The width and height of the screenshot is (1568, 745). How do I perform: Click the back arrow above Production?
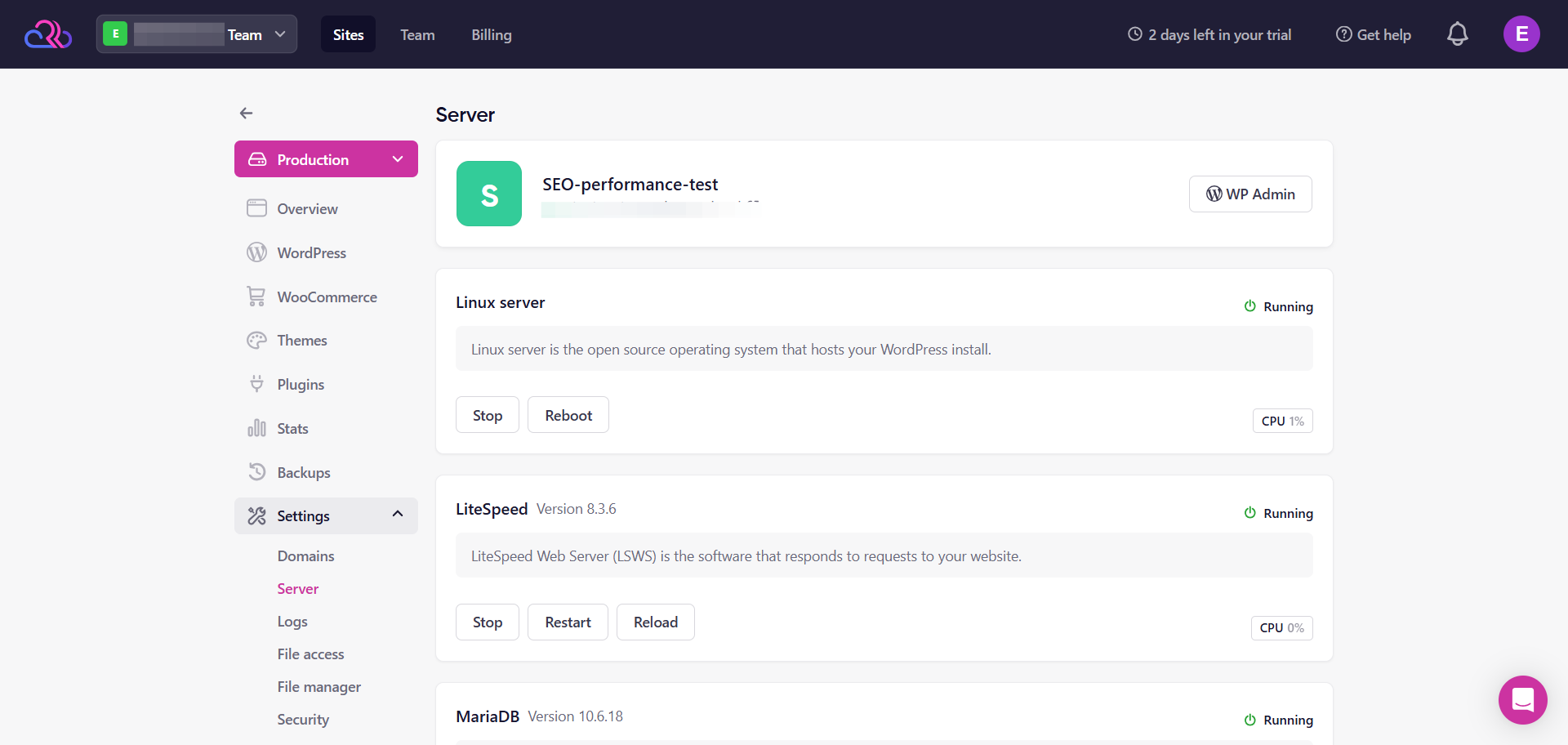(246, 114)
